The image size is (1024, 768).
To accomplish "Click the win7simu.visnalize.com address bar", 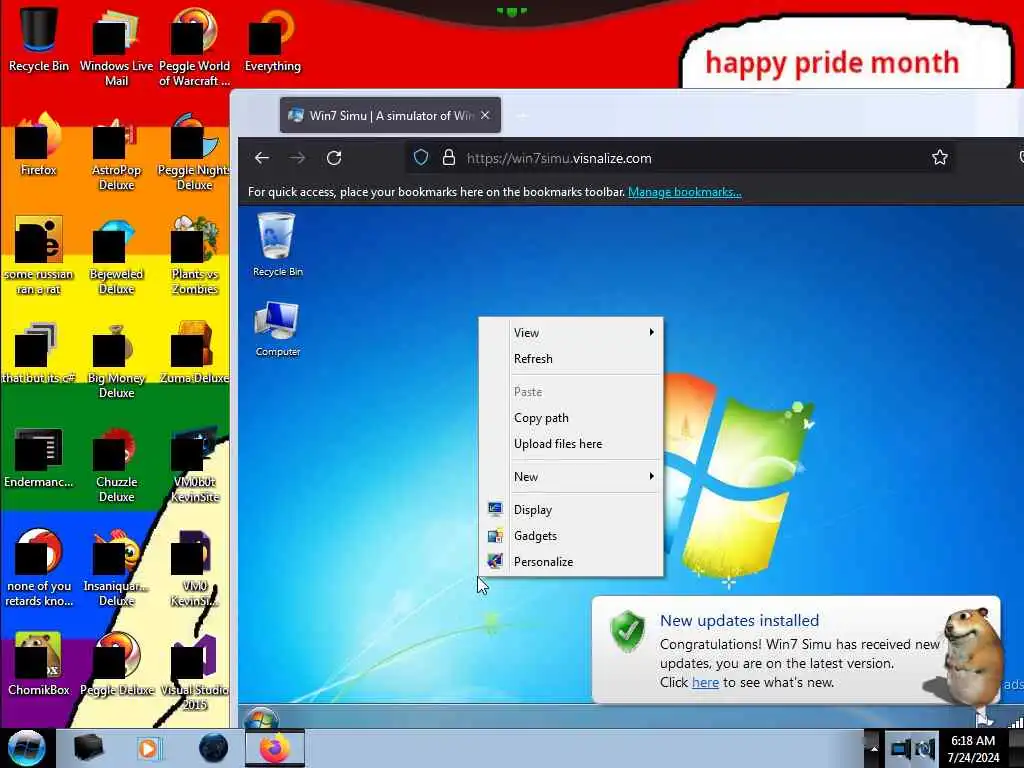I will coord(679,158).
